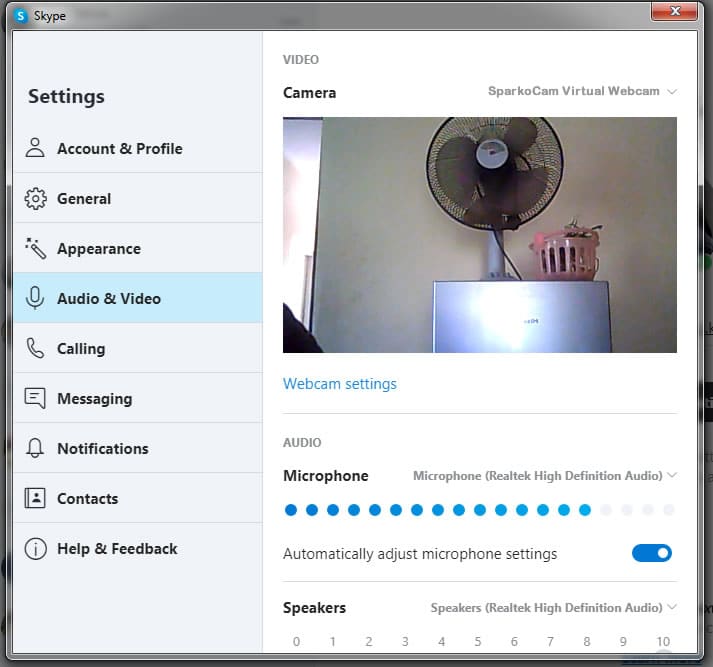Open the General settings section
Viewport: 713px width, 667px height.
point(138,198)
